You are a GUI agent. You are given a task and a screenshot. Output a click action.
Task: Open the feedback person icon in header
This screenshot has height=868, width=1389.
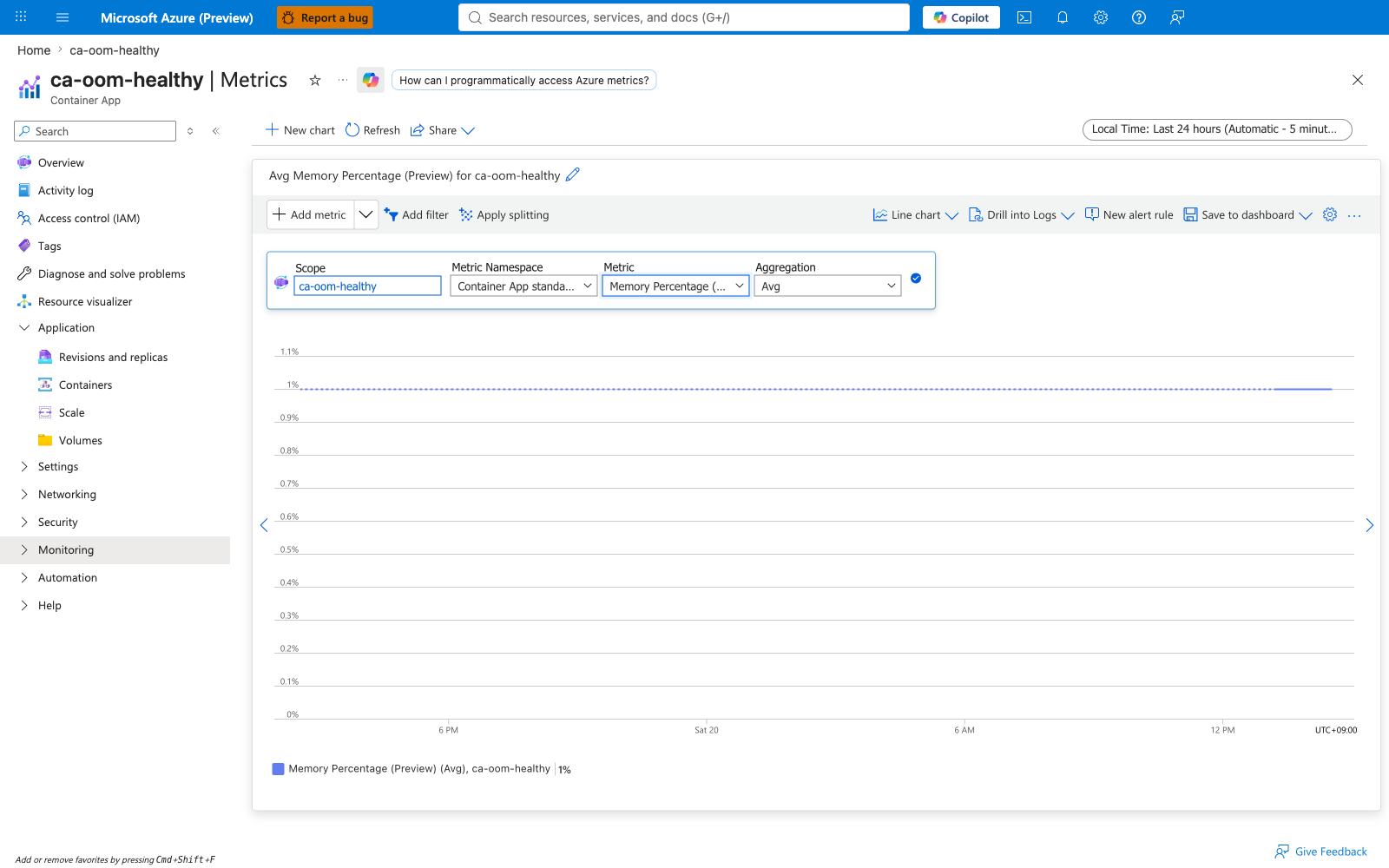tap(1177, 17)
